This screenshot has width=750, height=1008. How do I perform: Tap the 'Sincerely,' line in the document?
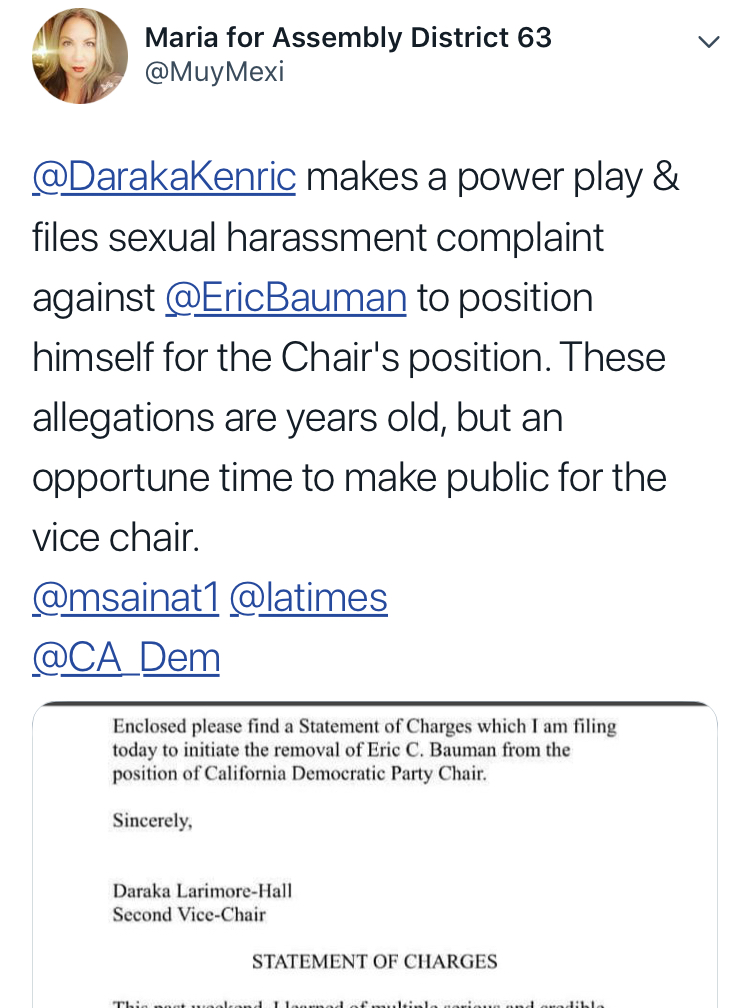pos(152,821)
